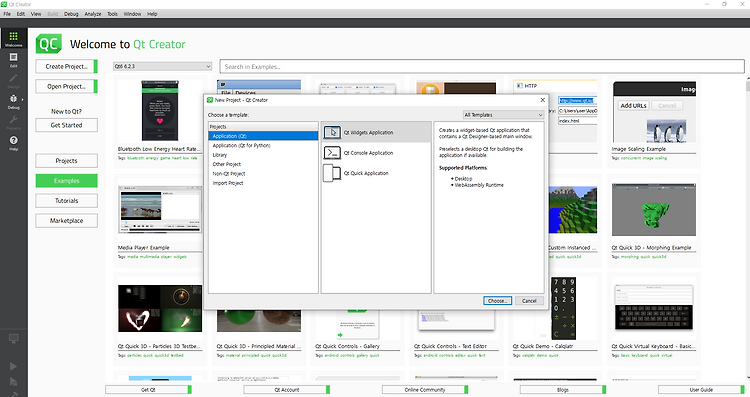Open Design mode in the sidebar
Image resolution: width=750 pixels, height=397 pixels.
pos(13,81)
